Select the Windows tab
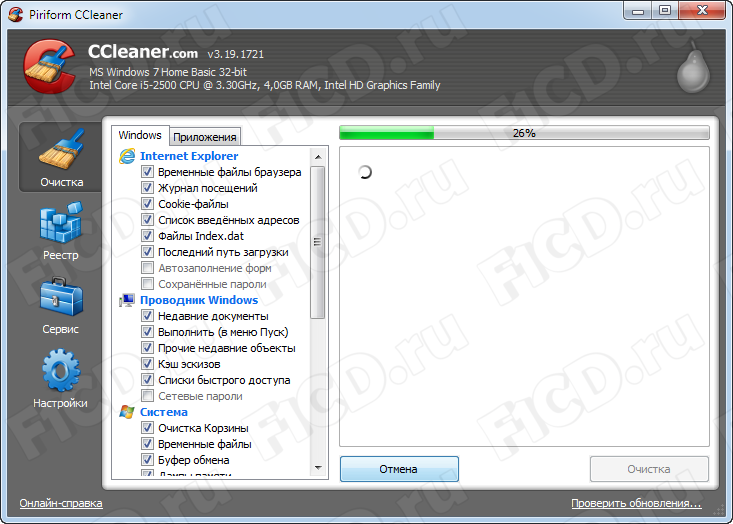The width and height of the screenshot is (733, 524). click(x=140, y=135)
